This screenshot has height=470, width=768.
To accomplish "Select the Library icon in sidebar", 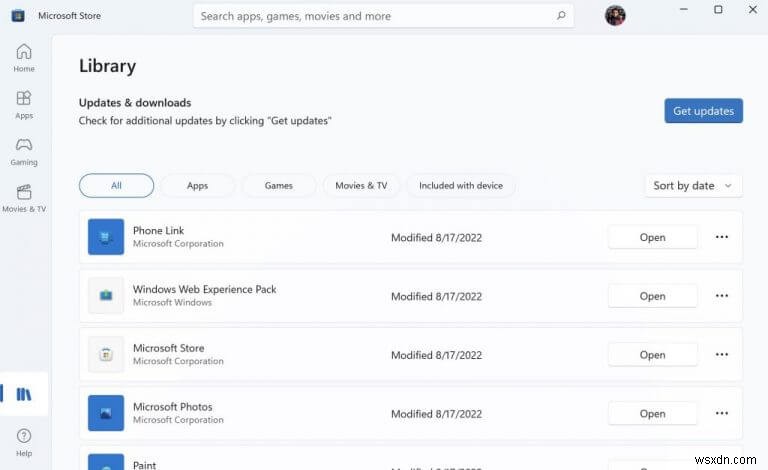I will point(24,394).
